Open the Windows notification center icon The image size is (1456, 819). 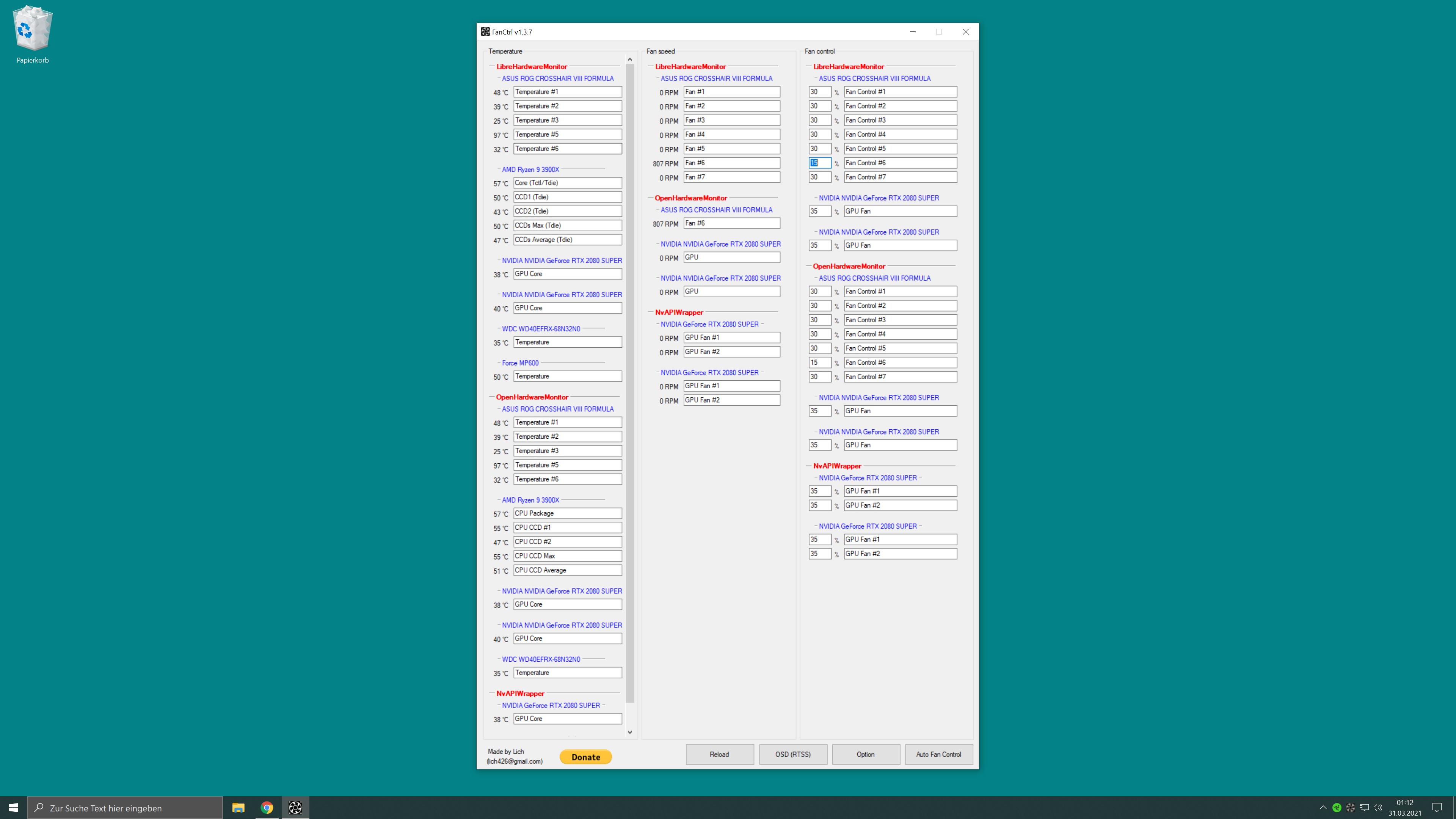1437,808
